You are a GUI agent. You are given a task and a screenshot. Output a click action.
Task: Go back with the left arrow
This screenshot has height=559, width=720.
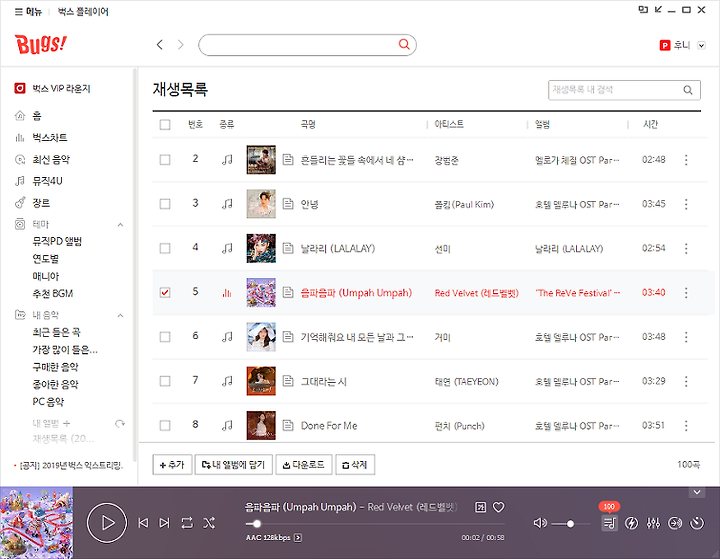(159, 45)
